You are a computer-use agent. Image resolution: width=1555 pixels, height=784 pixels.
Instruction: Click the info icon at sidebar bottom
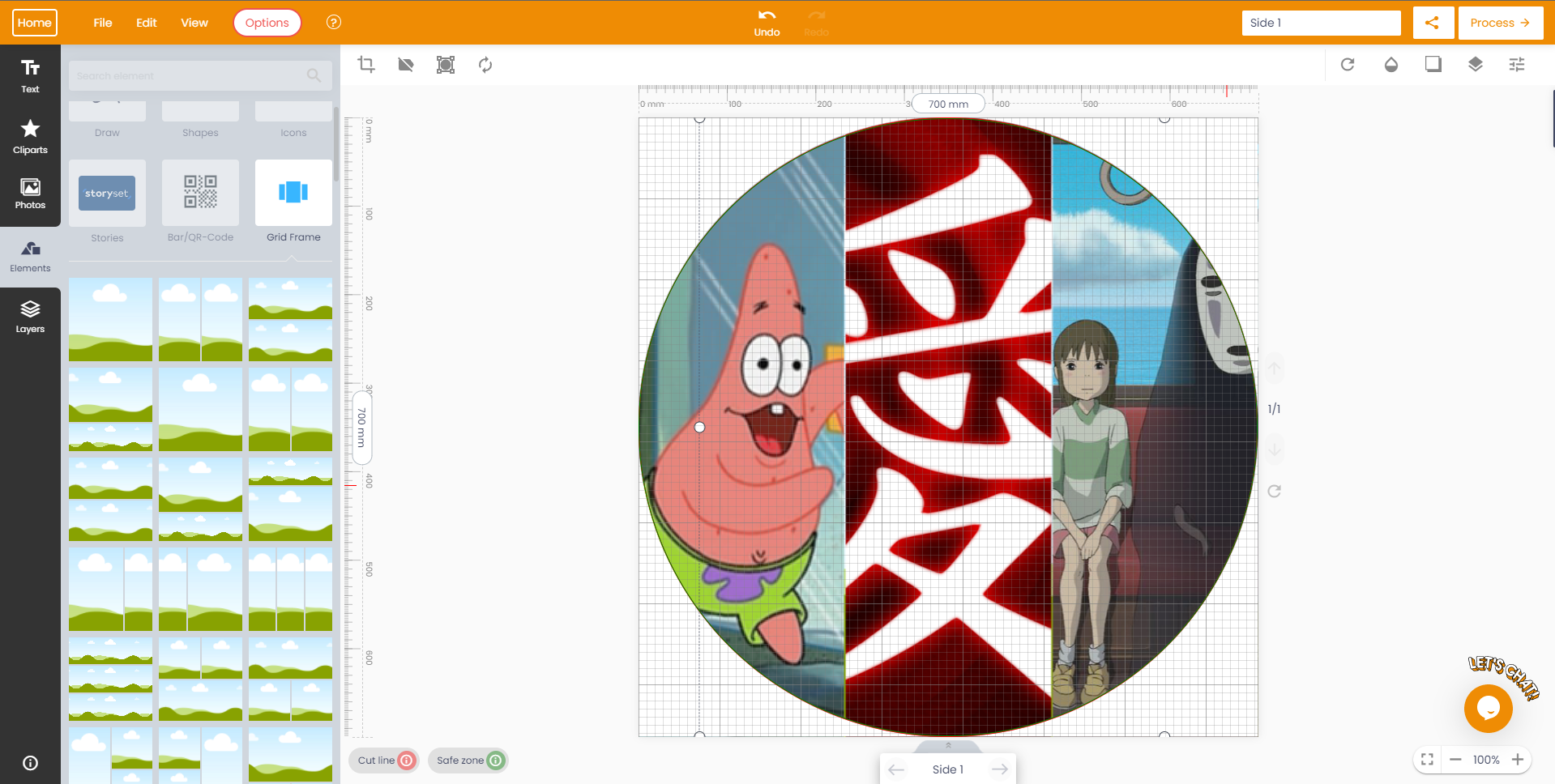tap(30, 763)
